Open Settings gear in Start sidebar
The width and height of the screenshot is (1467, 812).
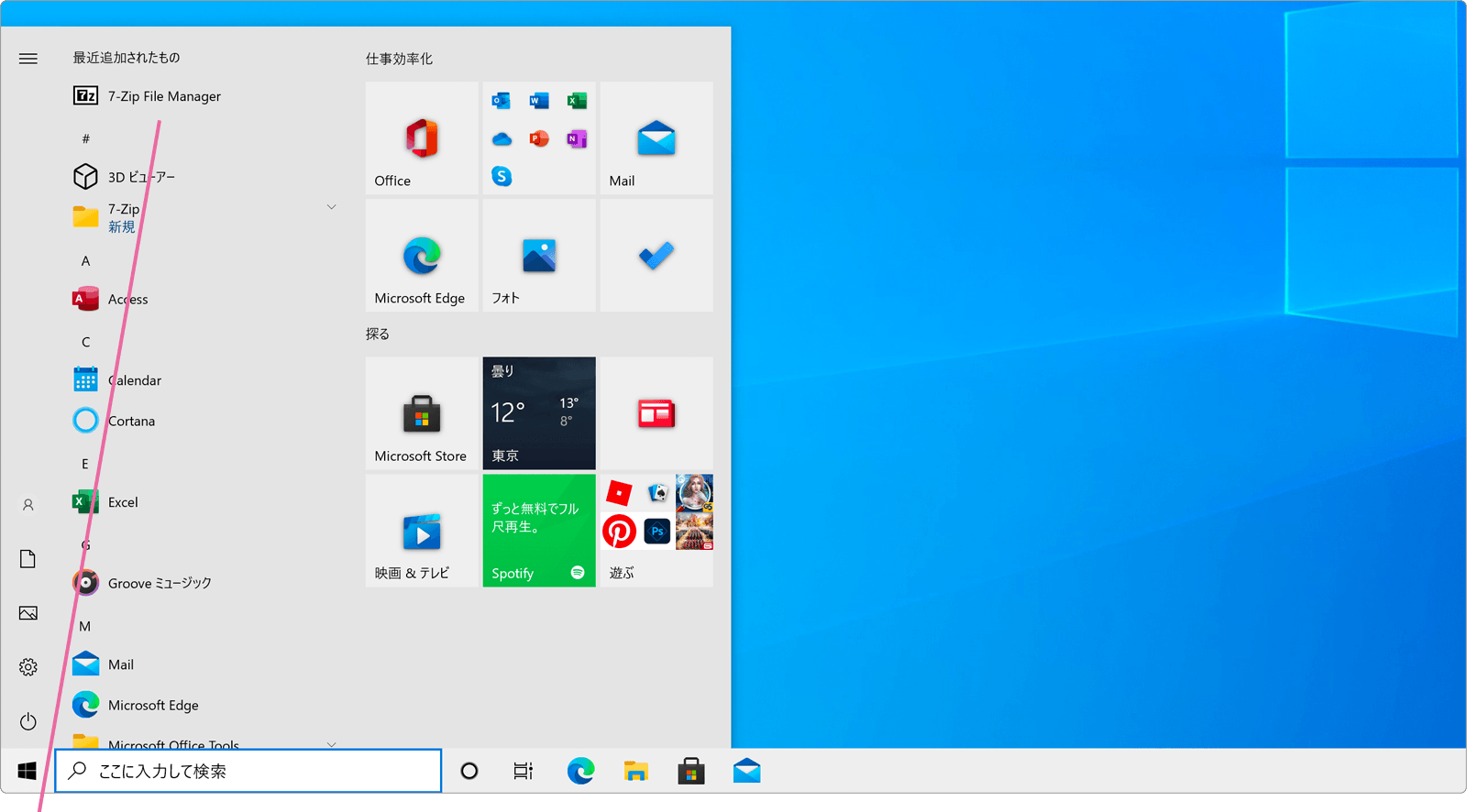pyautogui.click(x=28, y=667)
